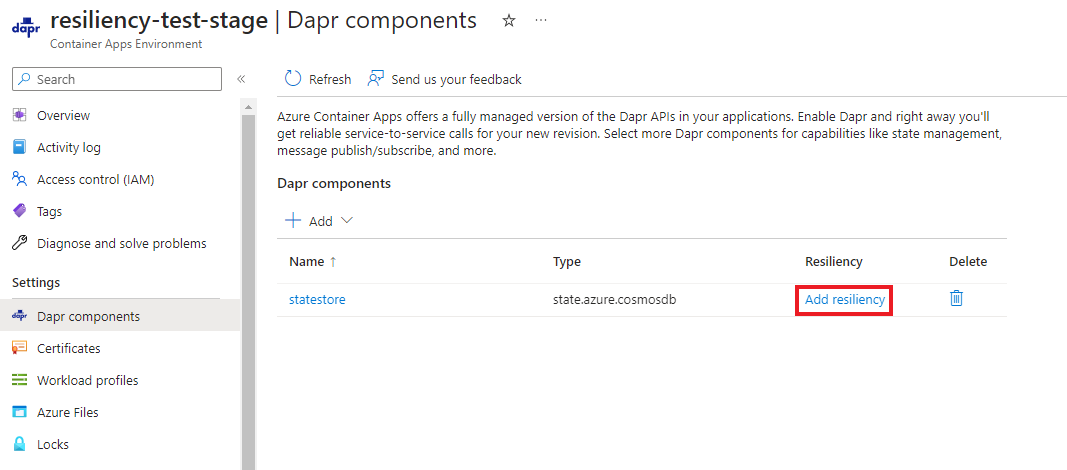Viewport: 1067px width, 470px height.
Task: Open the Send us your feedback icon
Action: (x=376, y=79)
